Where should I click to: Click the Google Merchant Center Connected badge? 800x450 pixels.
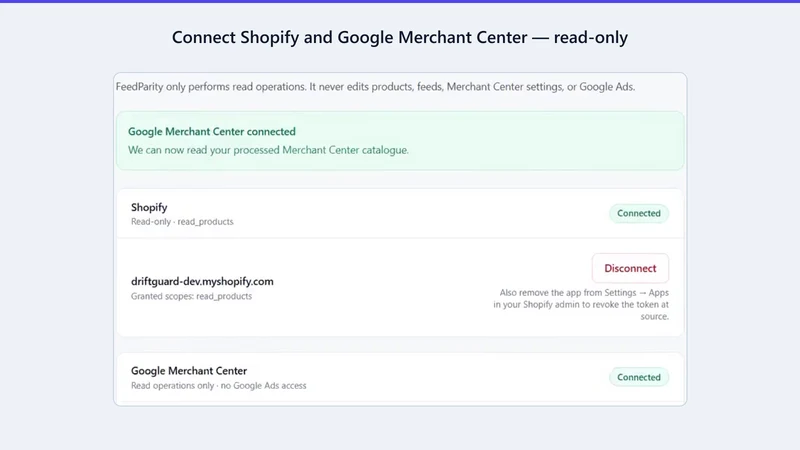pos(639,377)
